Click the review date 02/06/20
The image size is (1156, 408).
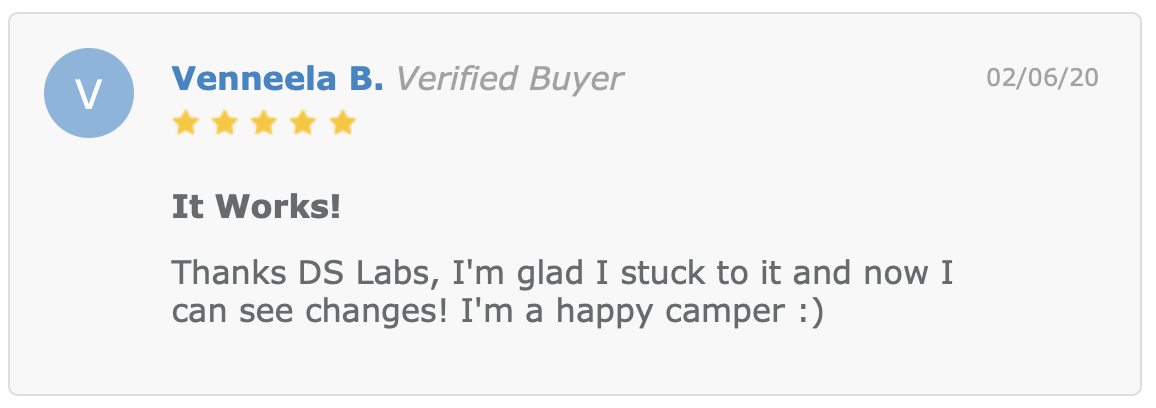1042,77
